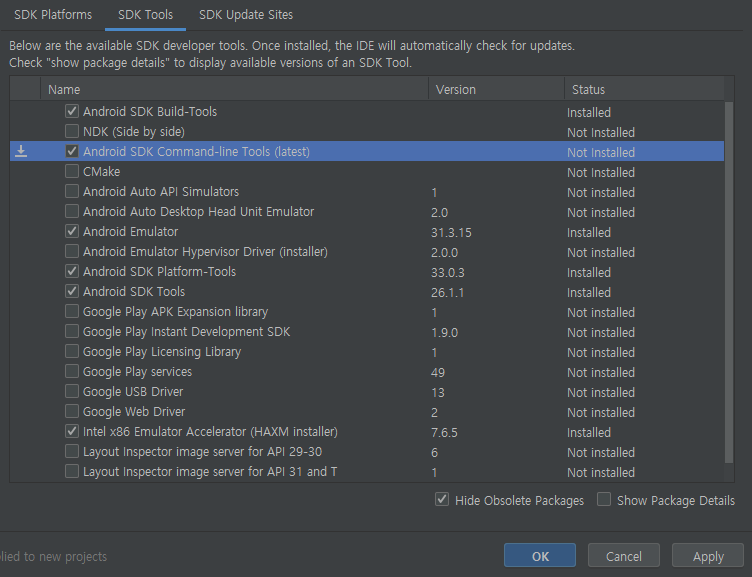
Task: Click Hypervisor Driver version 2.0.0 cell
Action: coord(444,252)
